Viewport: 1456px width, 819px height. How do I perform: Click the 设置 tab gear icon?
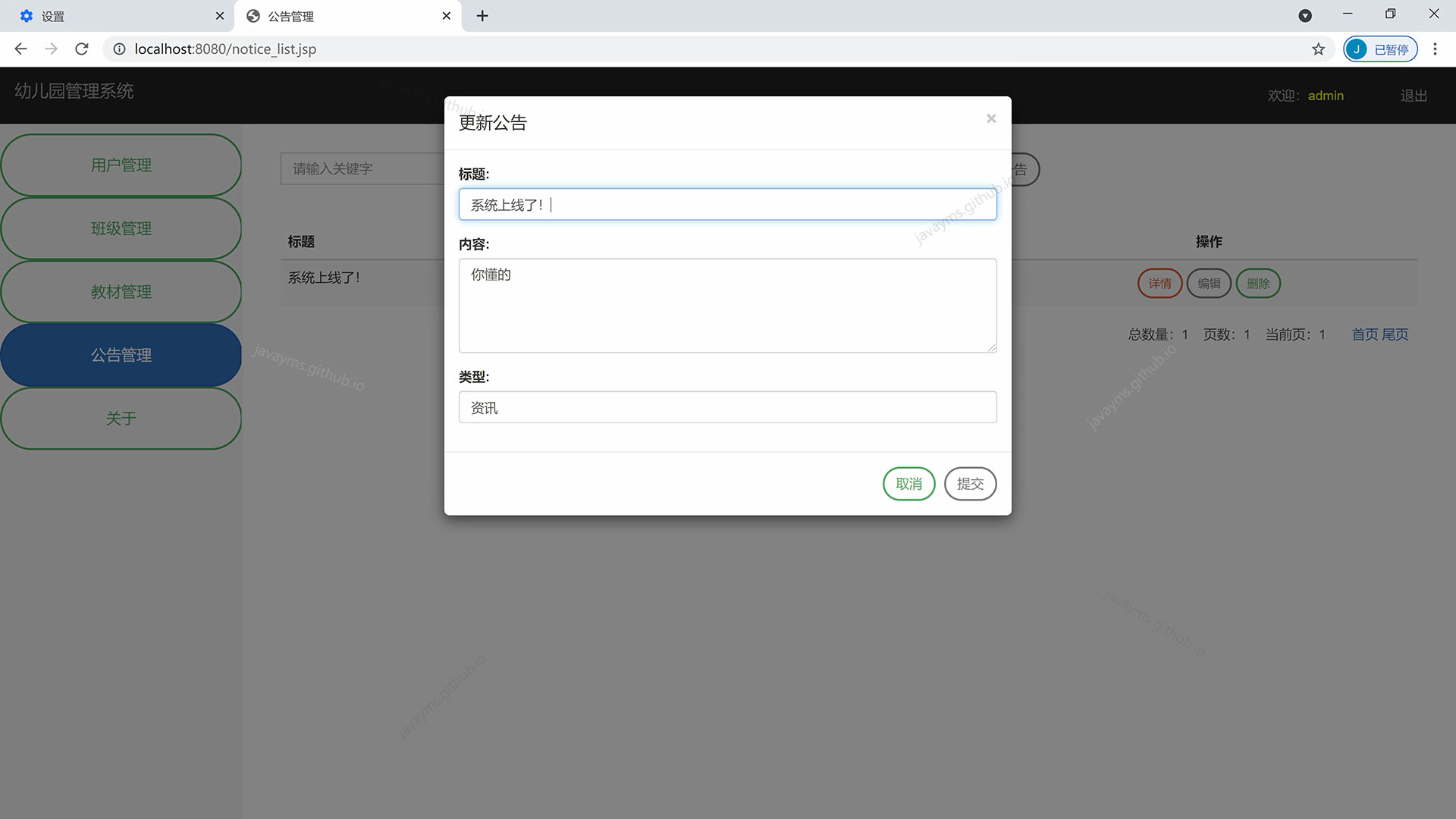pyautogui.click(x=27, y=16)
